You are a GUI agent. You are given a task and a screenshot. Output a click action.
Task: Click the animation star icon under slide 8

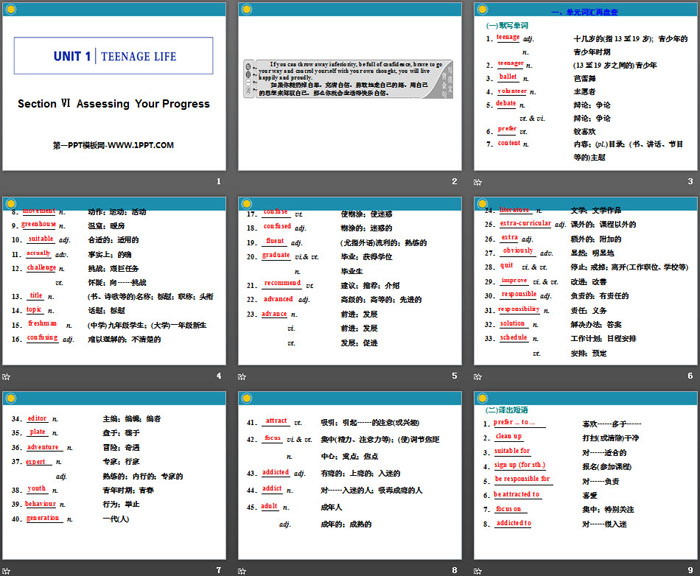[x=243, y=569]
